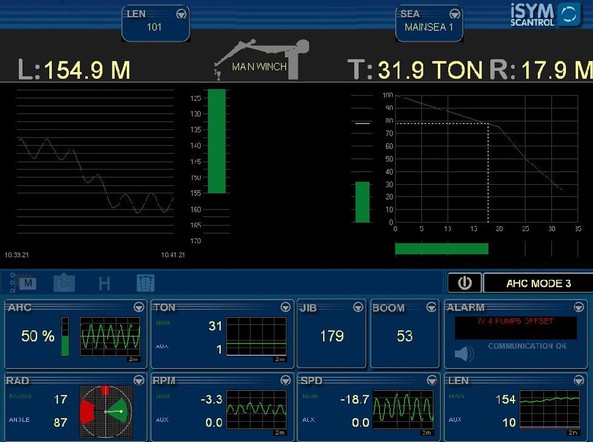
Task: Click the green horizontal radius bar
Action: coord(442,248)
